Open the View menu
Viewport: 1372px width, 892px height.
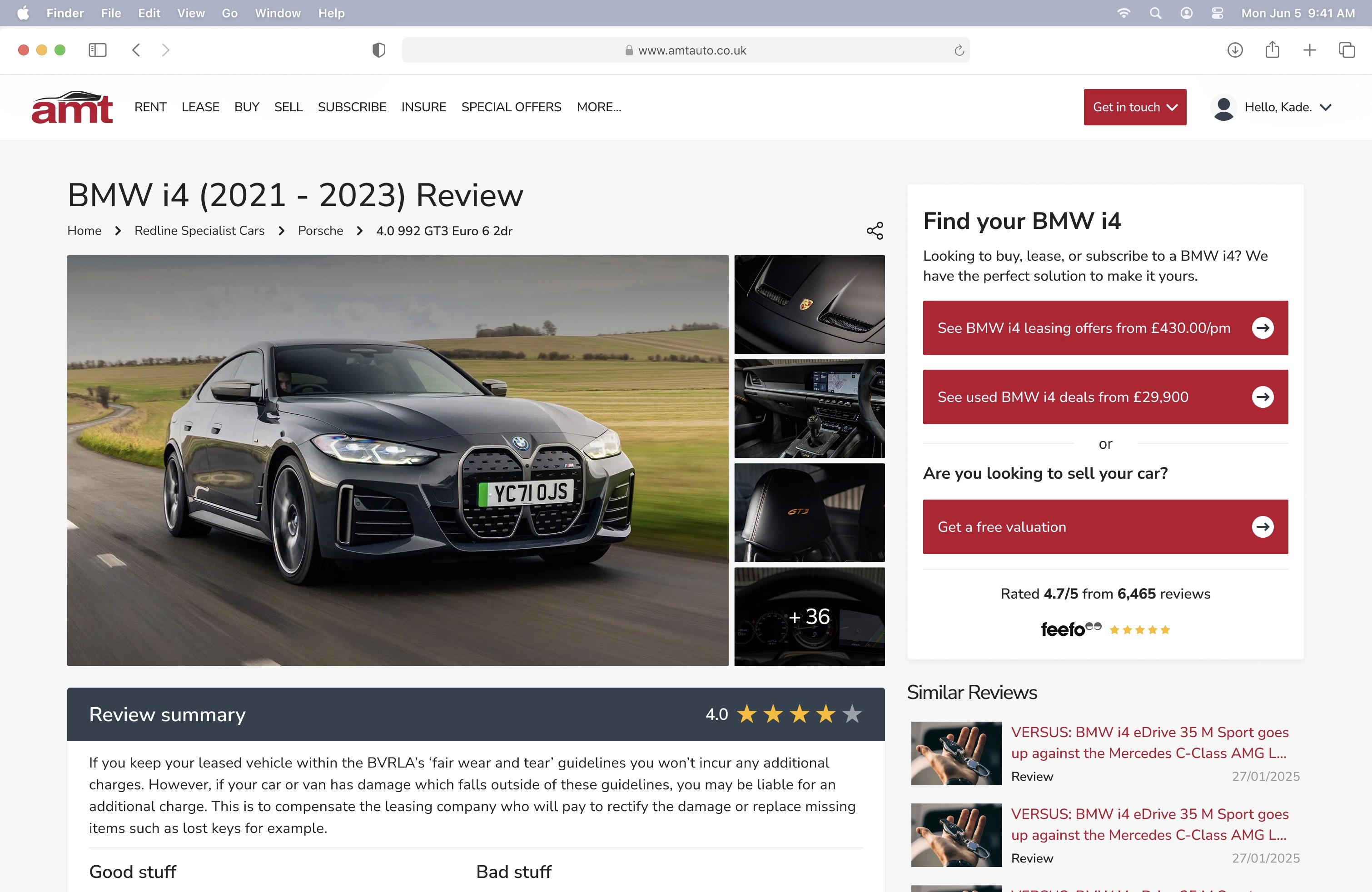click(191, 13)
